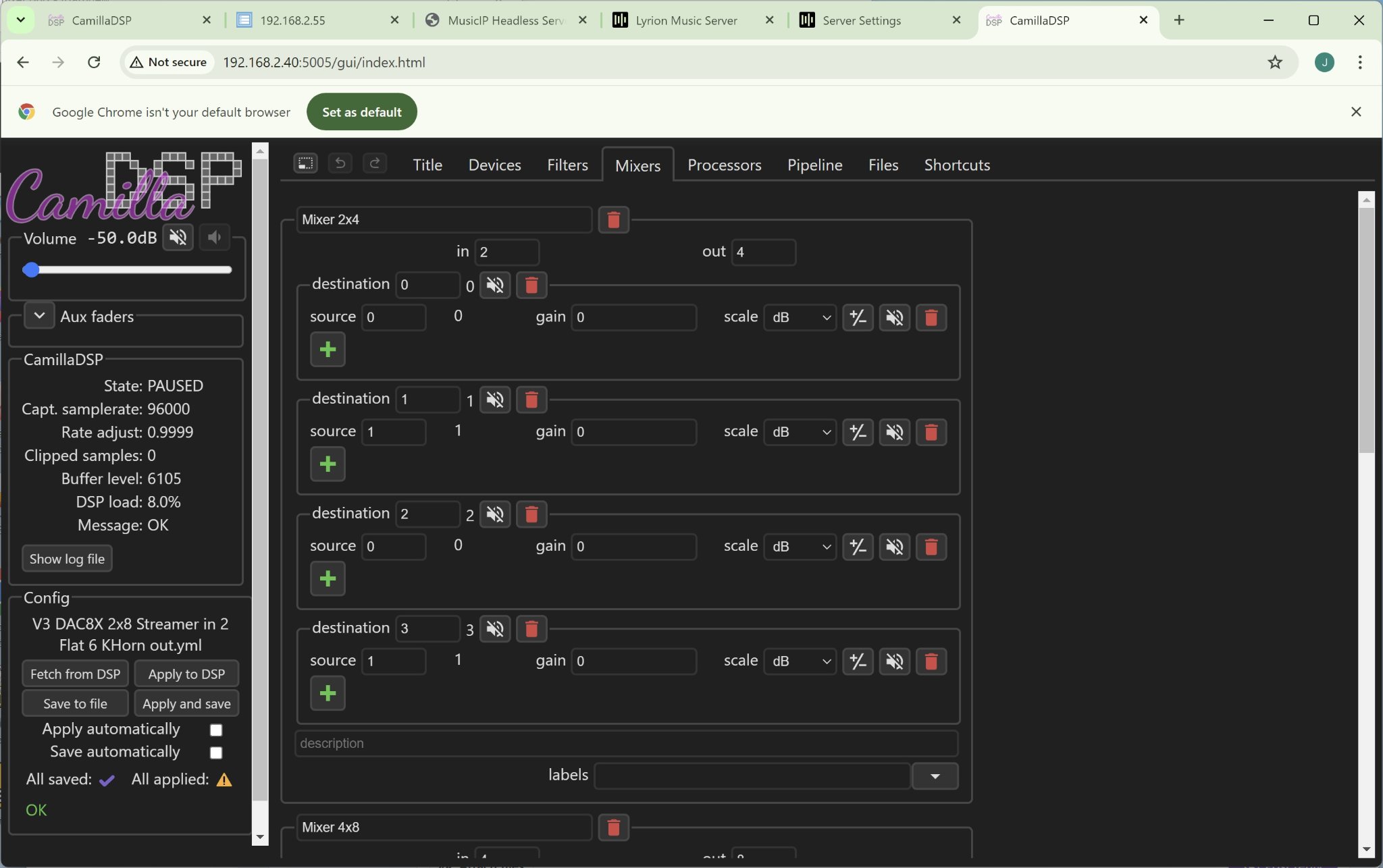Viewport: 1383px width, 868px height.
Task: Mute the source in destination 0
Action: (x=894, y=317)
